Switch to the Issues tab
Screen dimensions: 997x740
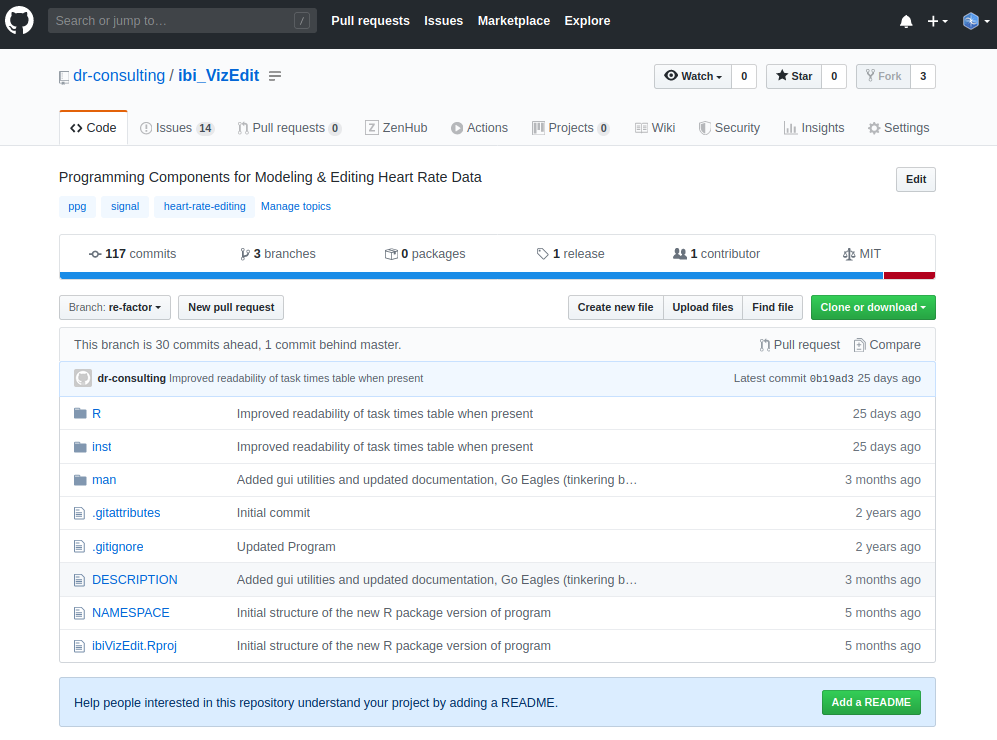tap(177, 128)
